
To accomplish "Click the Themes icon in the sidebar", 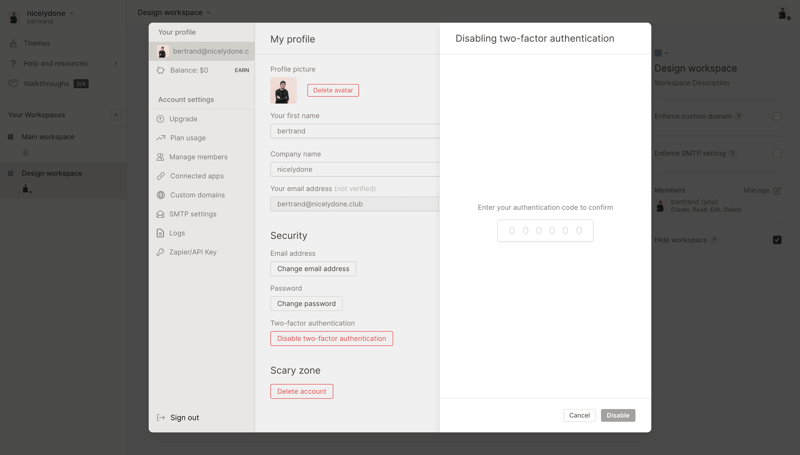I will click(x=13, y=43).
